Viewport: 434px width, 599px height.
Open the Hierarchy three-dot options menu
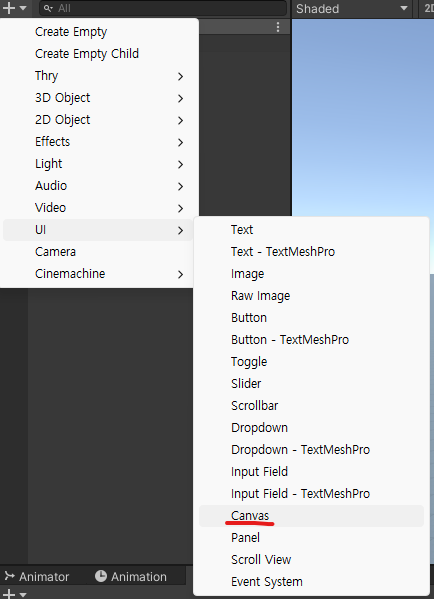278,27
